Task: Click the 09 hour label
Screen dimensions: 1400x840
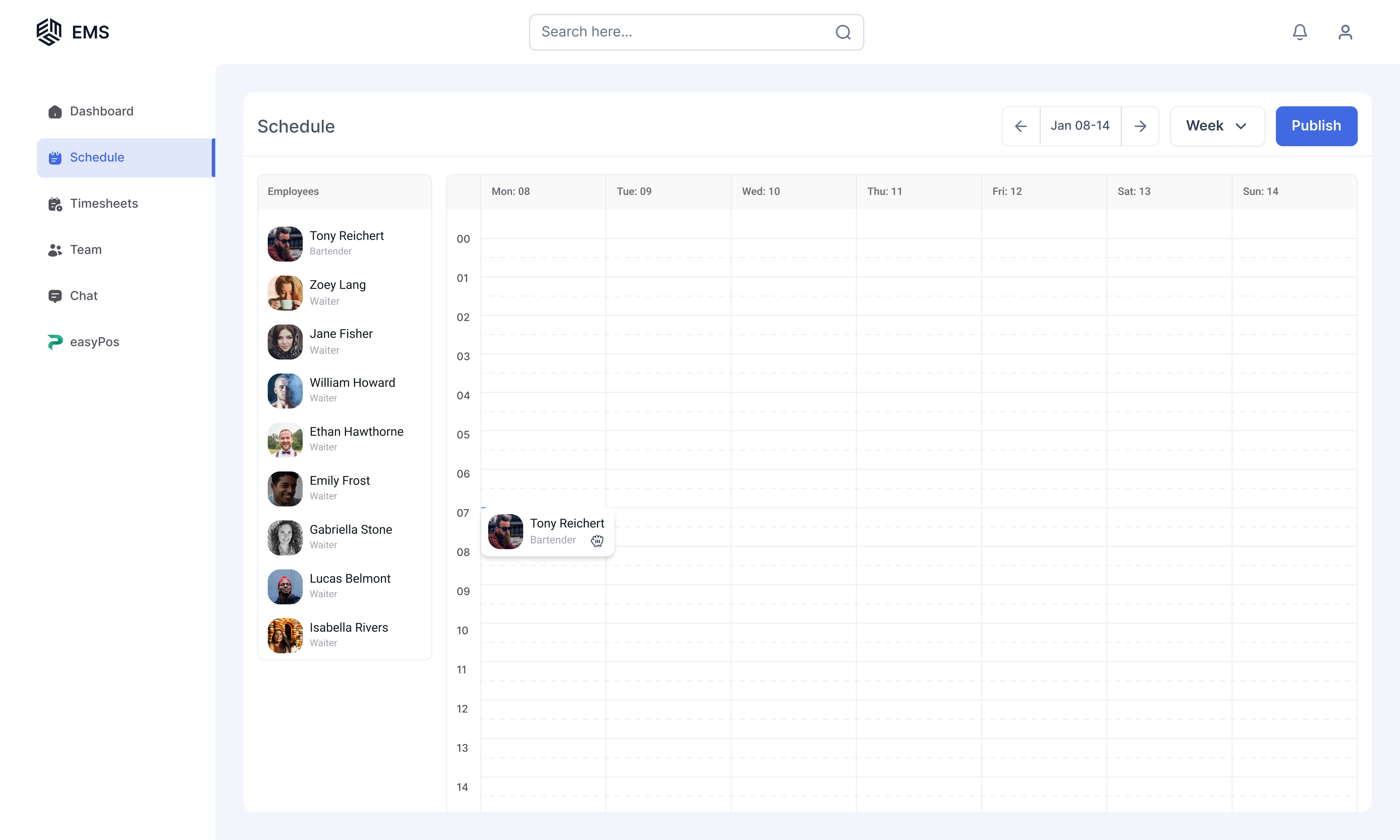Action: pos(463,592)
